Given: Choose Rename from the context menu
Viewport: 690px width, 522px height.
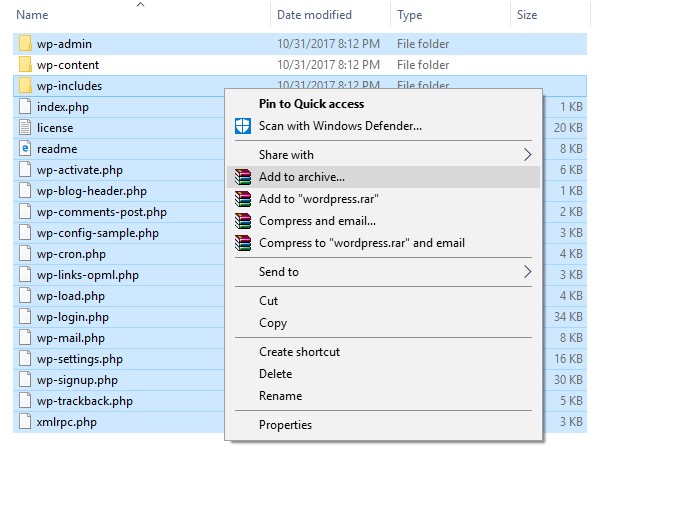Looking at the screenshot, I should 280,396.
